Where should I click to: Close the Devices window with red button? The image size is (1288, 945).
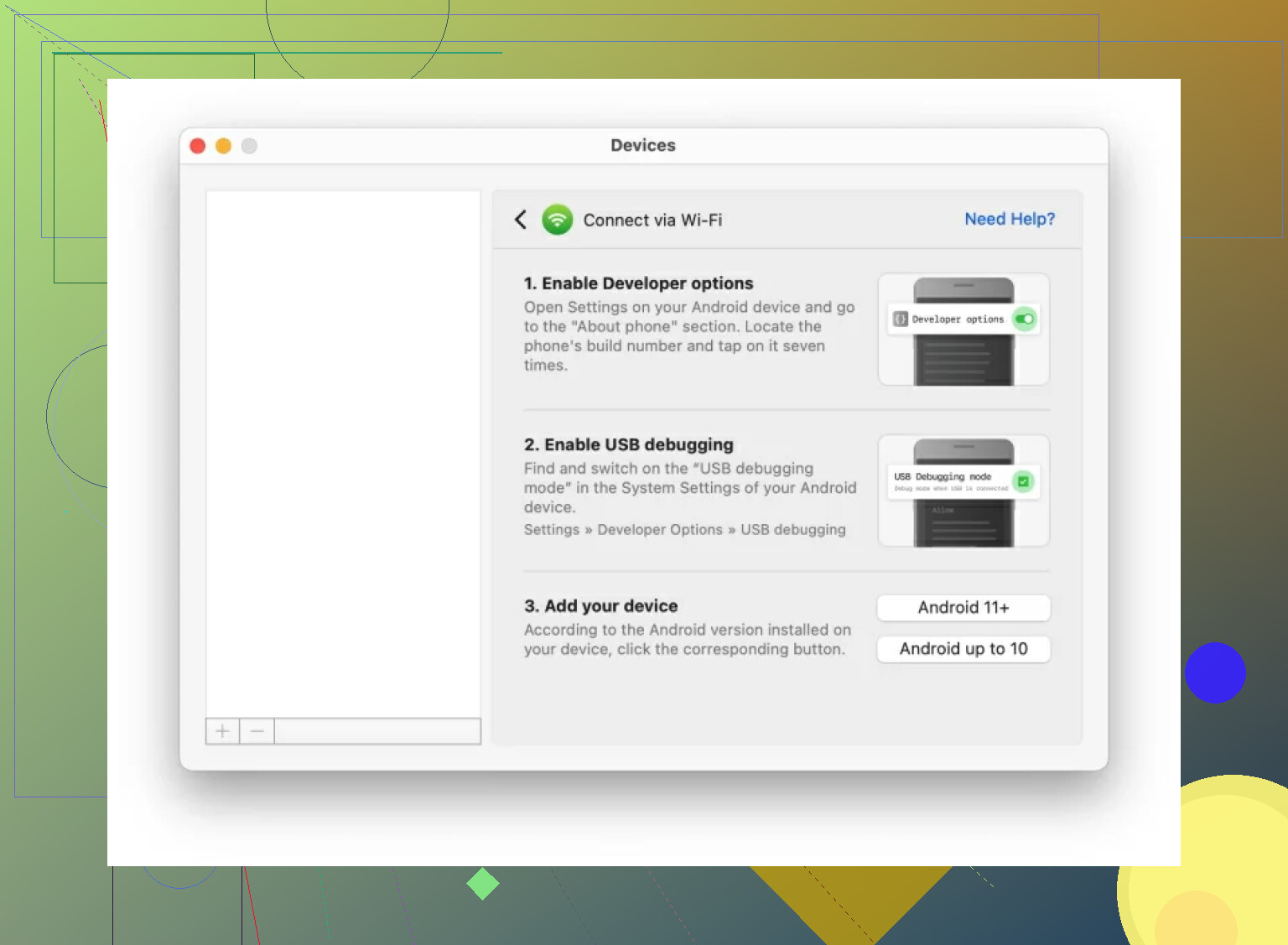[x=198, y=146]
